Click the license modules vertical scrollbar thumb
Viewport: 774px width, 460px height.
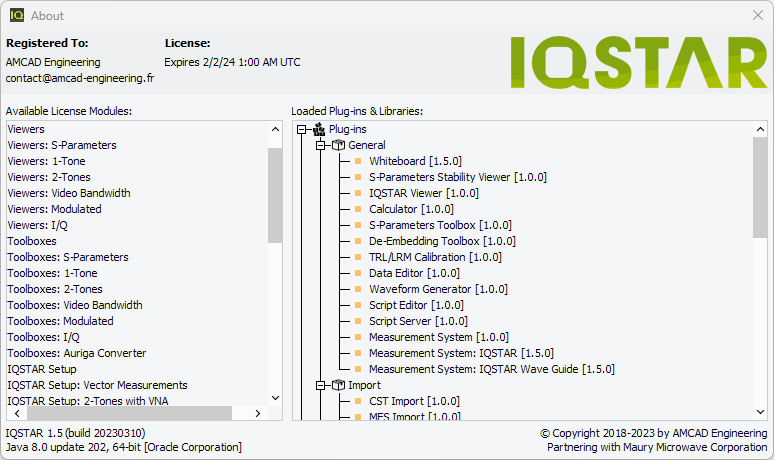pos(275,195)
